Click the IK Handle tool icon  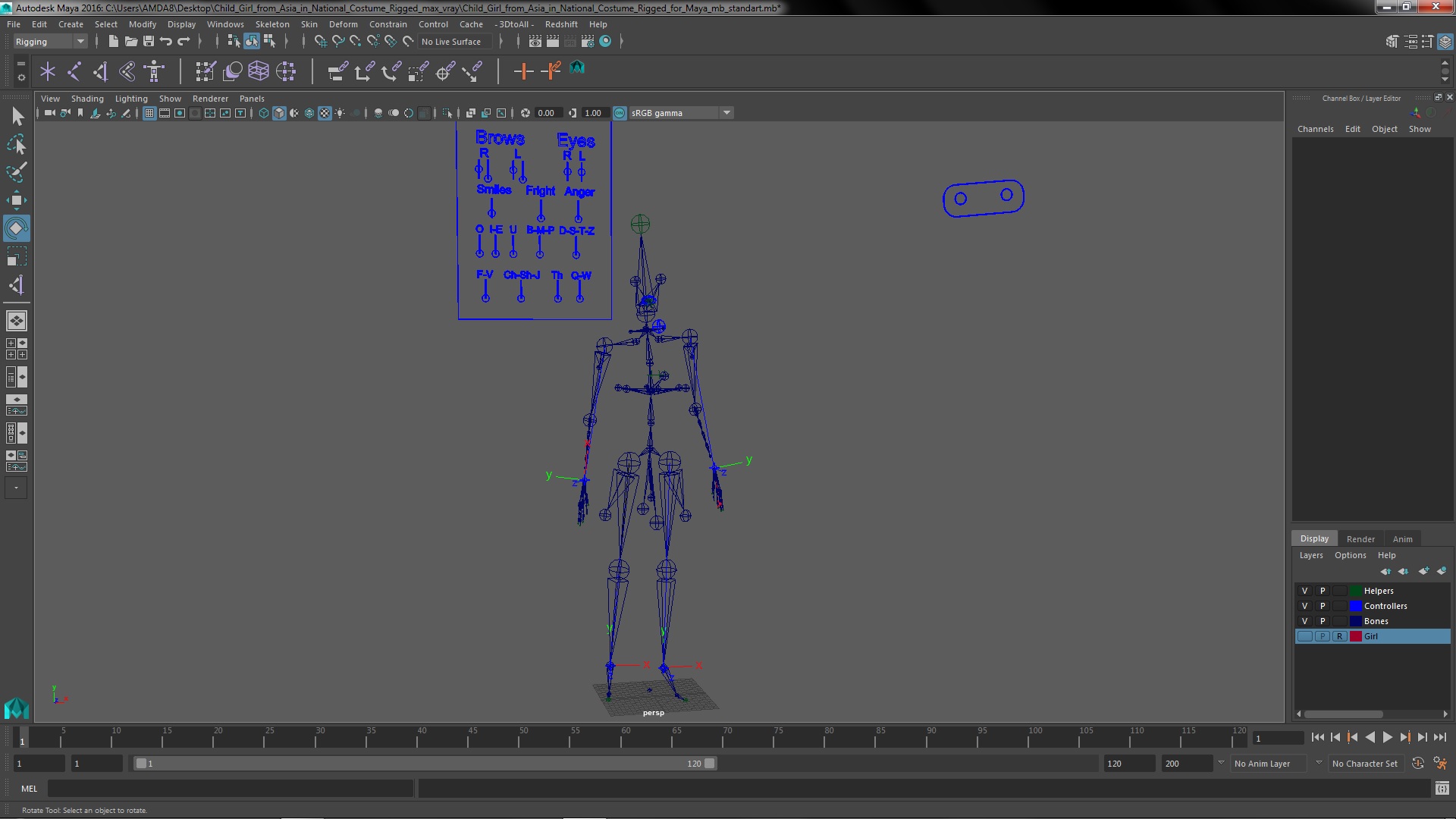tap(100, 71)
